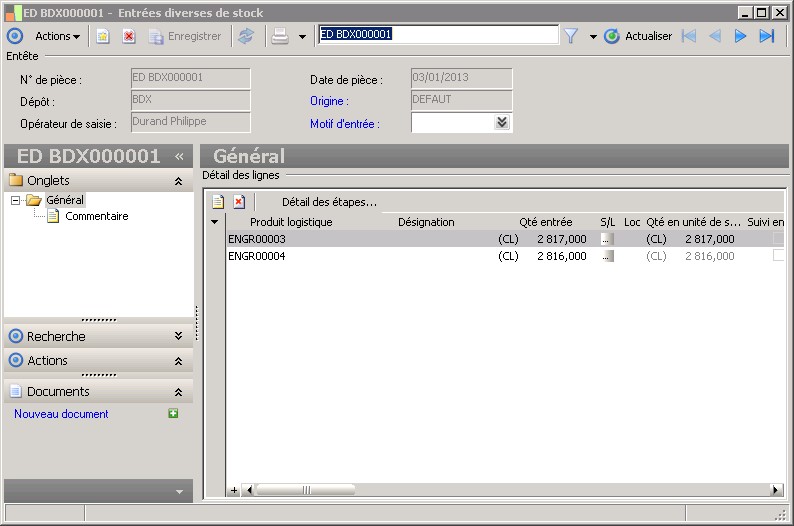Screen dimensions: 794x526
Task: Create a new document with toolbar icon
Action: (103, 36)
